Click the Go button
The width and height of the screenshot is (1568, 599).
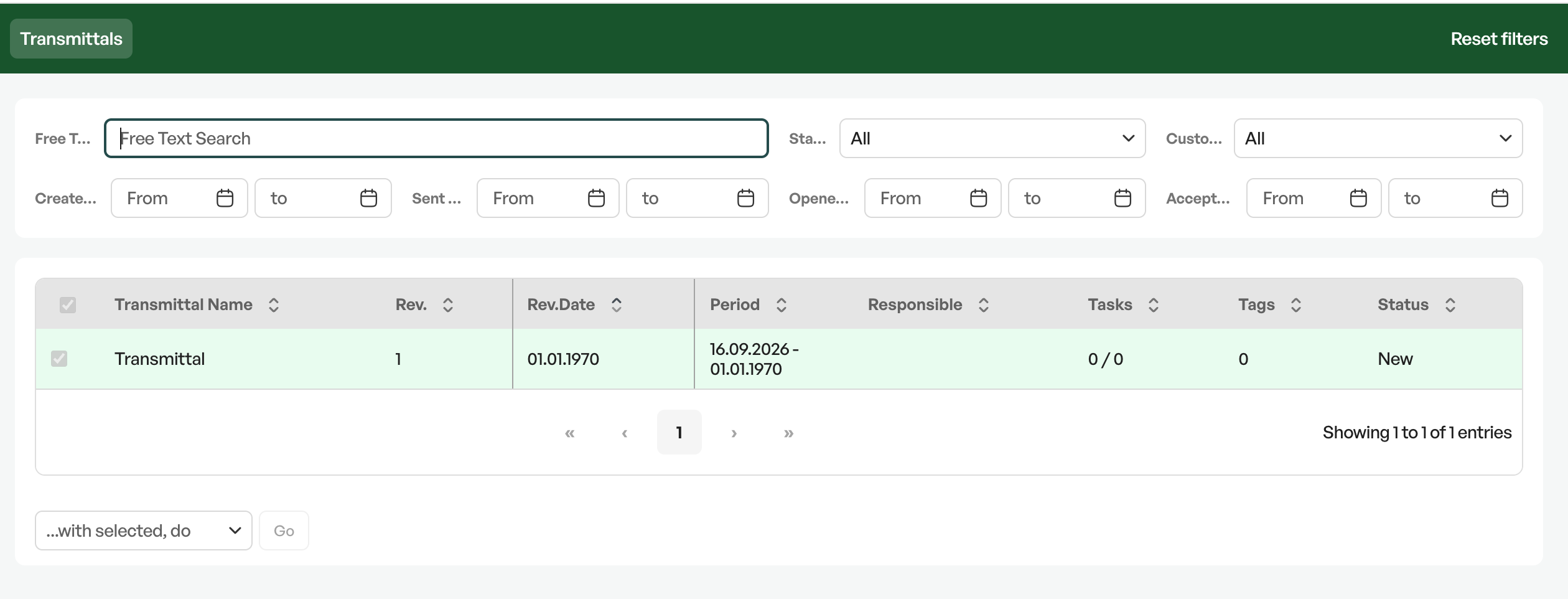tap(284, 531)
